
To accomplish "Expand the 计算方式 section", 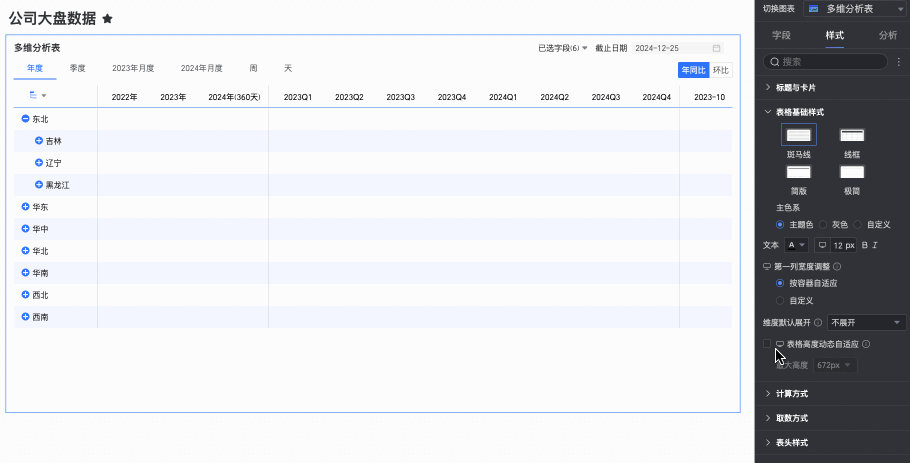I will [x=790, y=394].
